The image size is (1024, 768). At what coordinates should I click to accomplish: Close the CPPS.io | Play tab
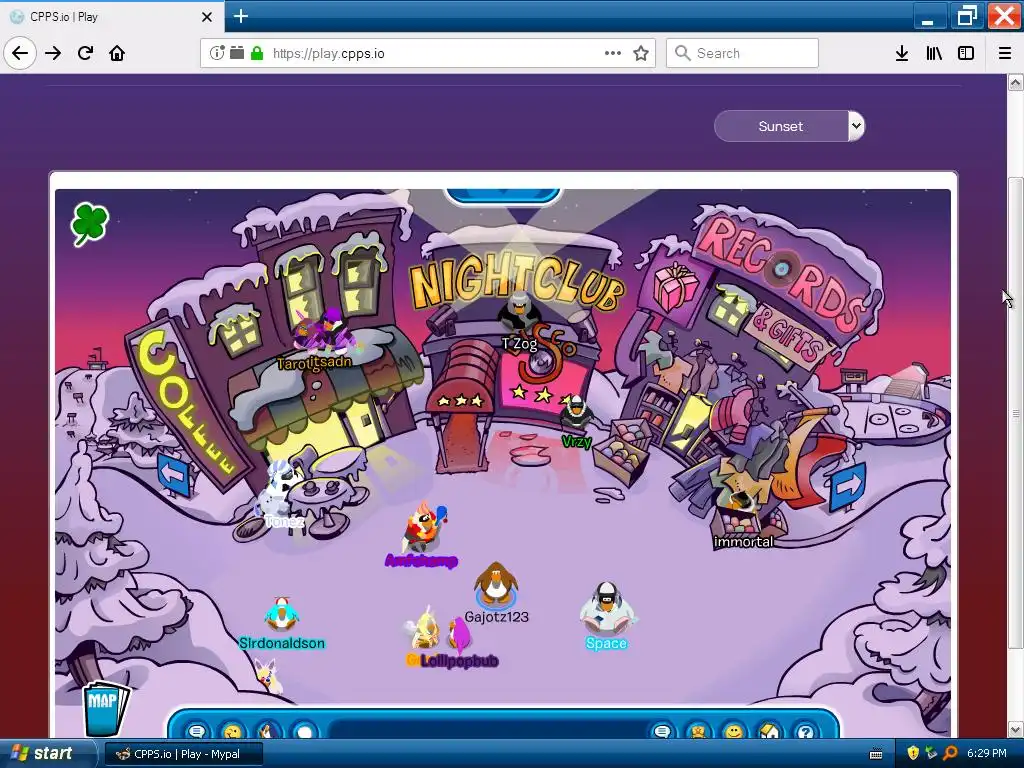click(206, 17)
